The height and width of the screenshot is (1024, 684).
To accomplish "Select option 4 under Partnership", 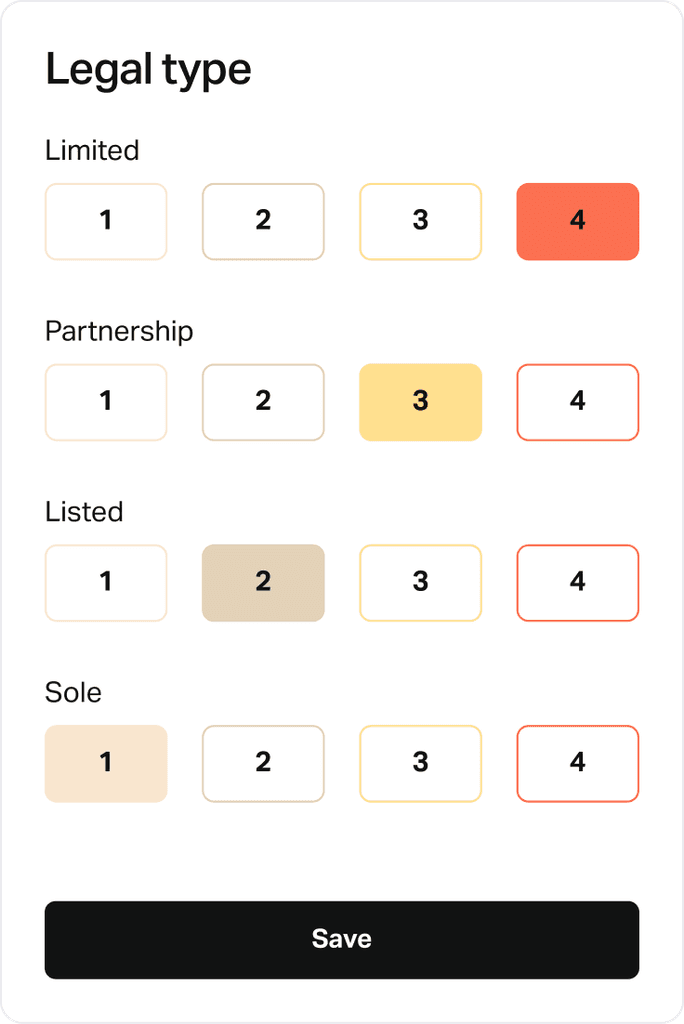I will (x=578, y=402).
